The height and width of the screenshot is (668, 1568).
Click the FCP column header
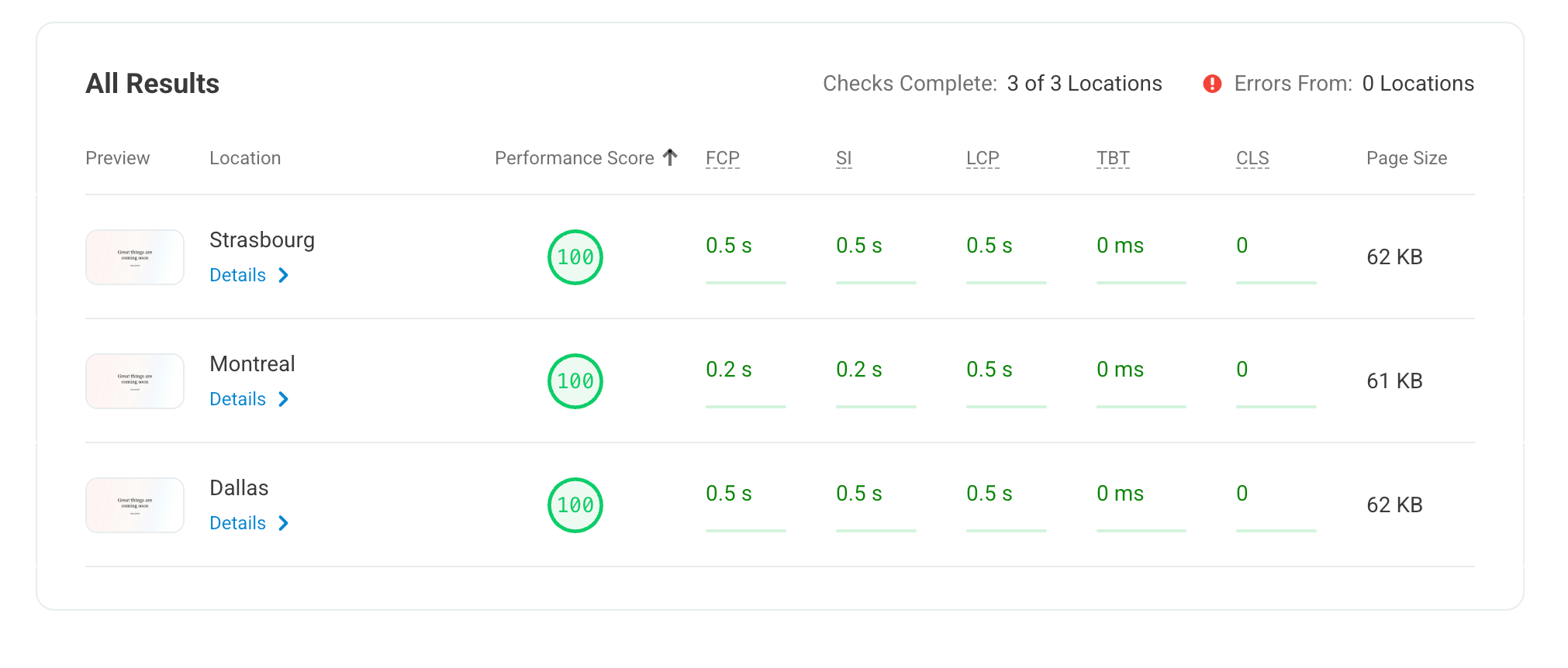[x=723, y=158]
